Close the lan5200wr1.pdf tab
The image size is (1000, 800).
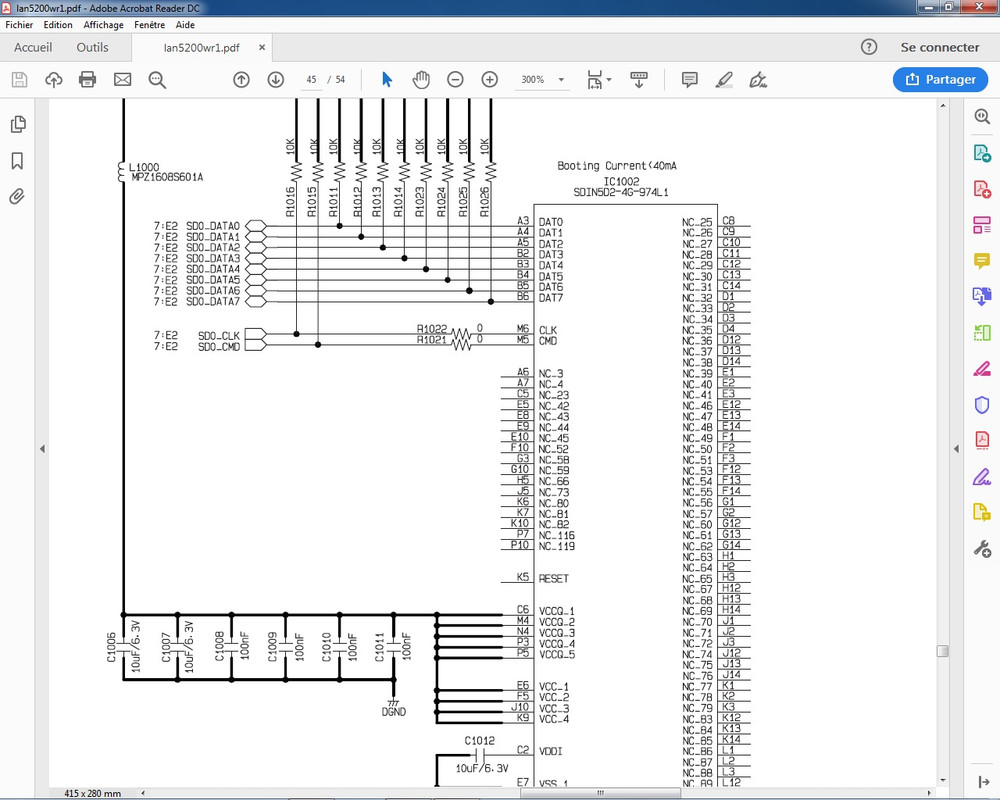pos(261,47)
